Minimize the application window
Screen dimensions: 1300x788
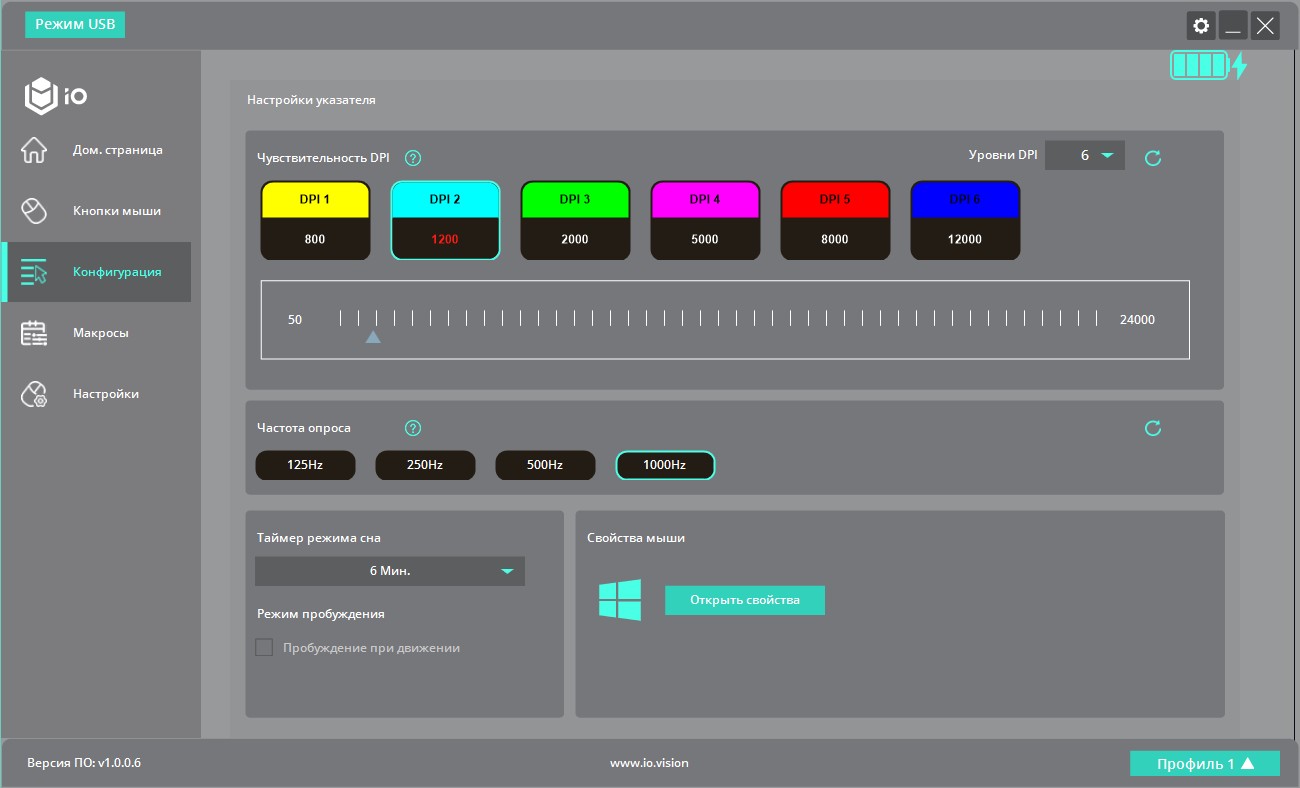1233,26
